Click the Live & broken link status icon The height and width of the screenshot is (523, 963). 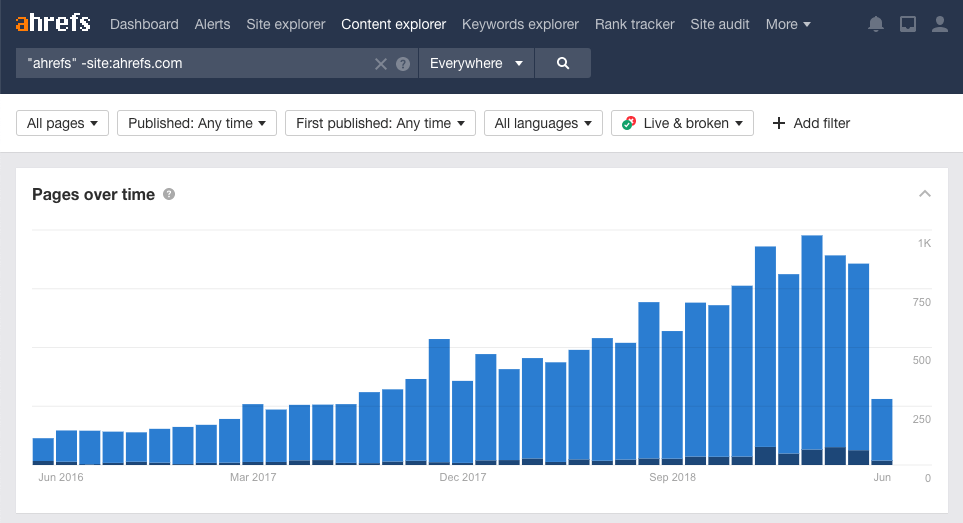(x=628, y=123)
